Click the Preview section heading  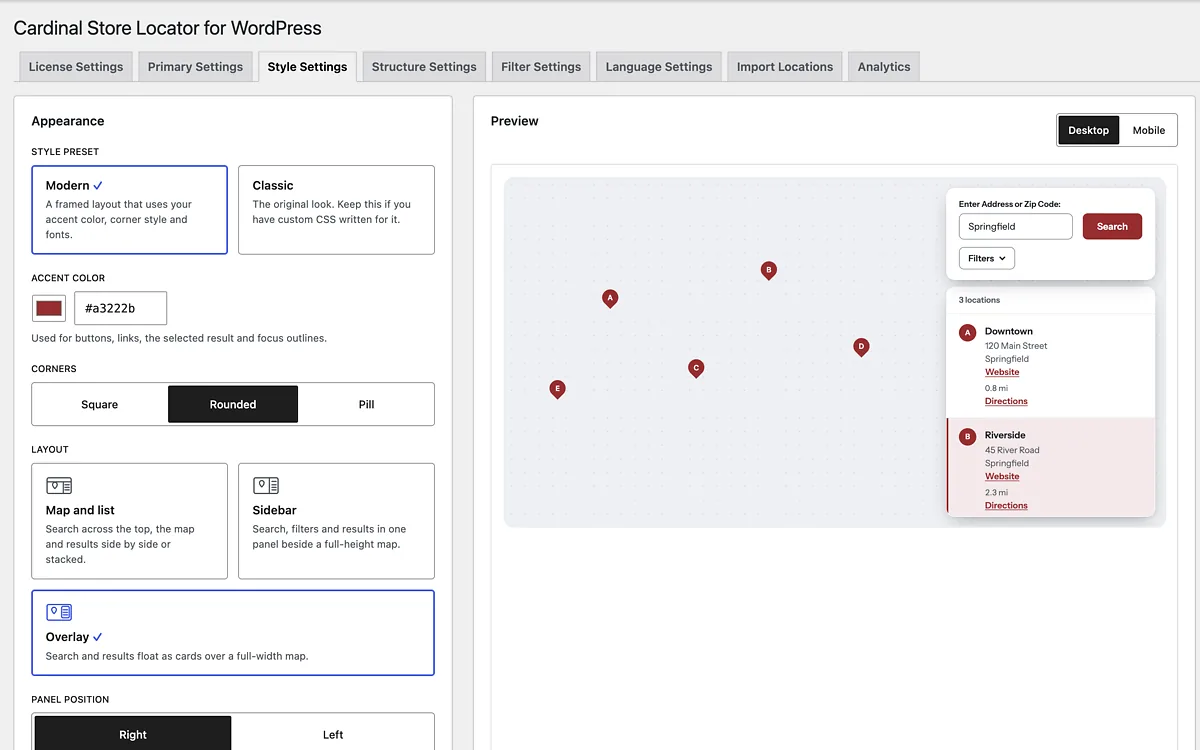(x=515, y=121)
